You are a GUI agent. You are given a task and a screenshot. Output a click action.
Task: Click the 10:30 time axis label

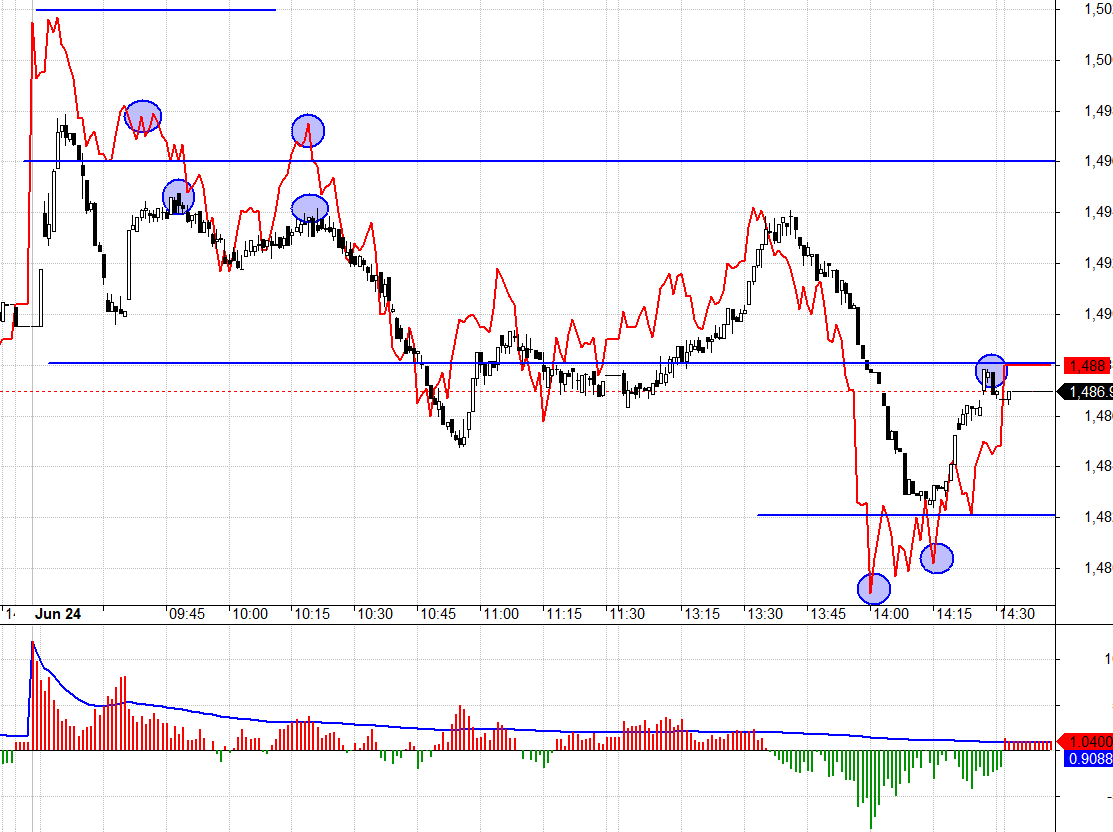tap(375, 614)
